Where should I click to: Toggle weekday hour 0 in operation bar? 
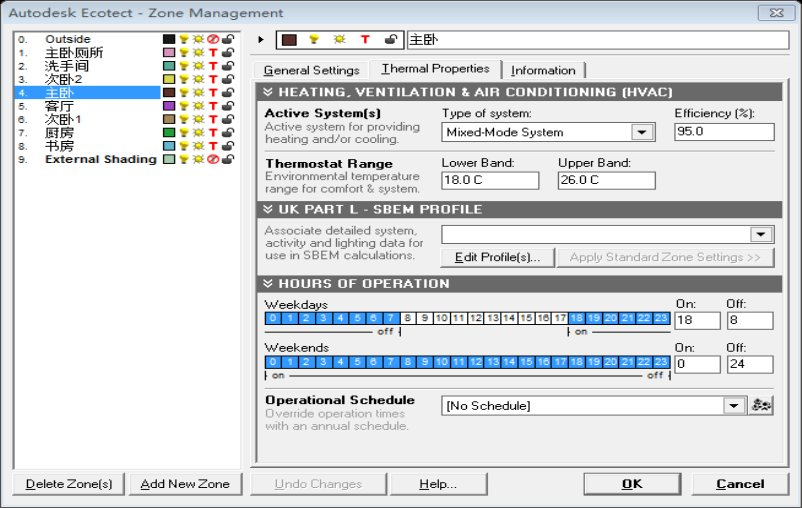(x=273, y=318)
